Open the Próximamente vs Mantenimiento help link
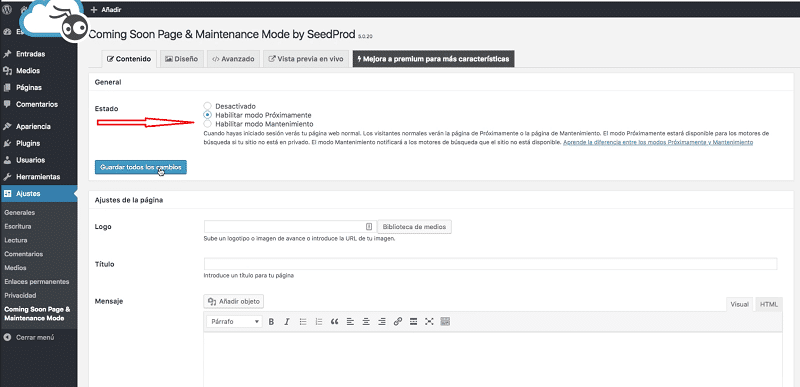The width and height of the screenshot is (800, 387). (x=658, y=143)
